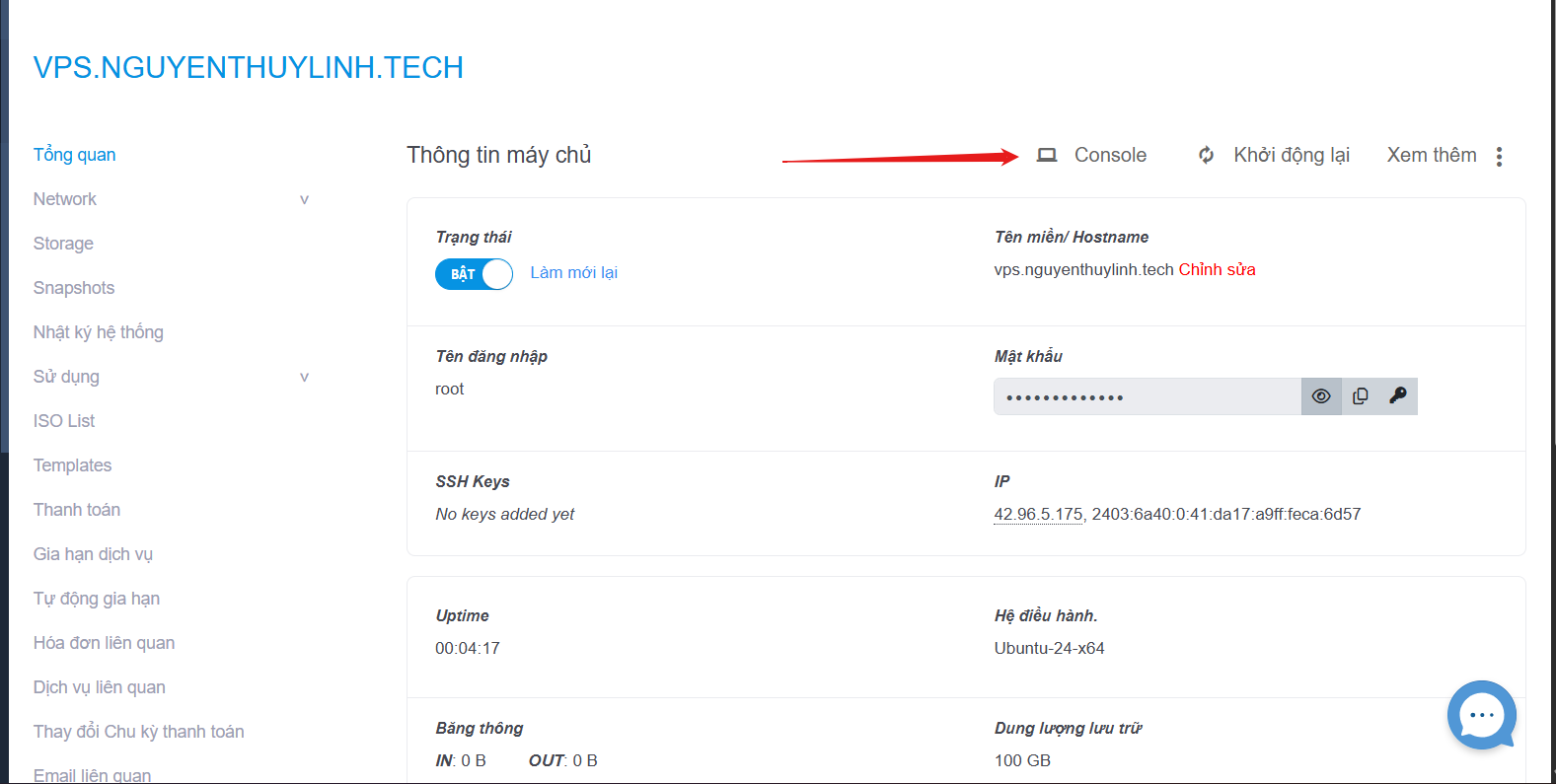Copy the password with the copy icon
Screen dimensions: 1556x784
tap(1361, 396)
